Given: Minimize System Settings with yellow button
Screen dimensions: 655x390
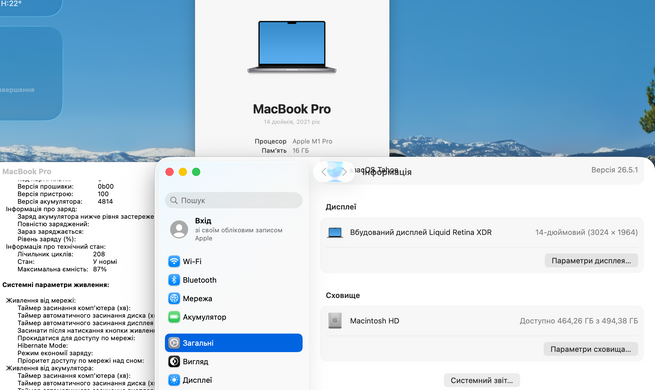Looking at the screenshot, I should point(183,172).
